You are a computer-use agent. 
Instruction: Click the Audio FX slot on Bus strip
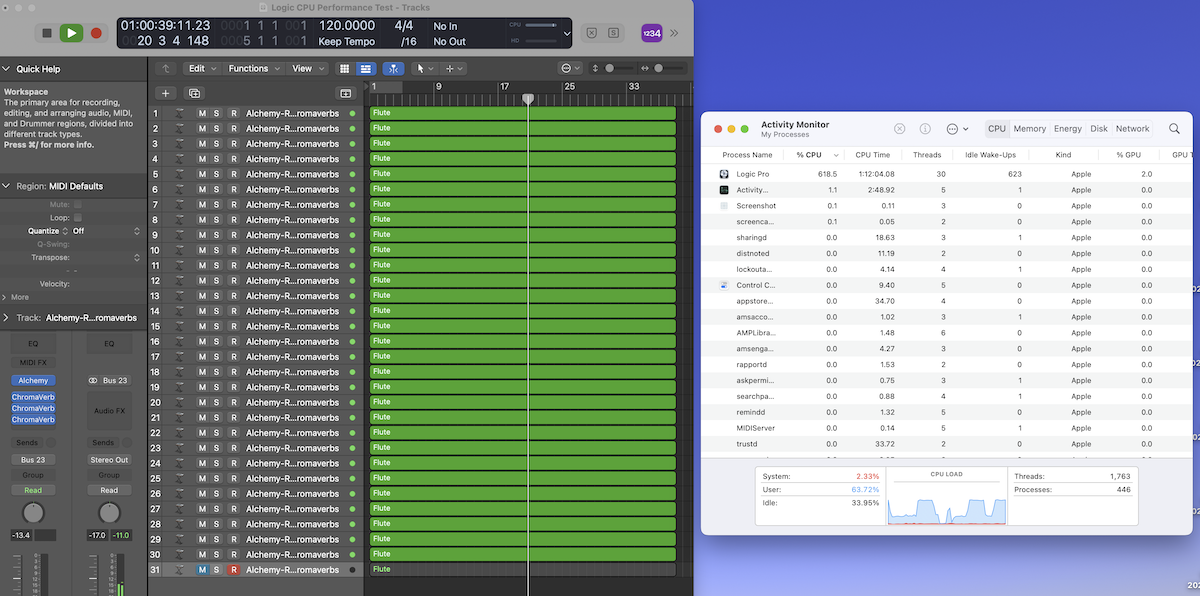(109, 411)
